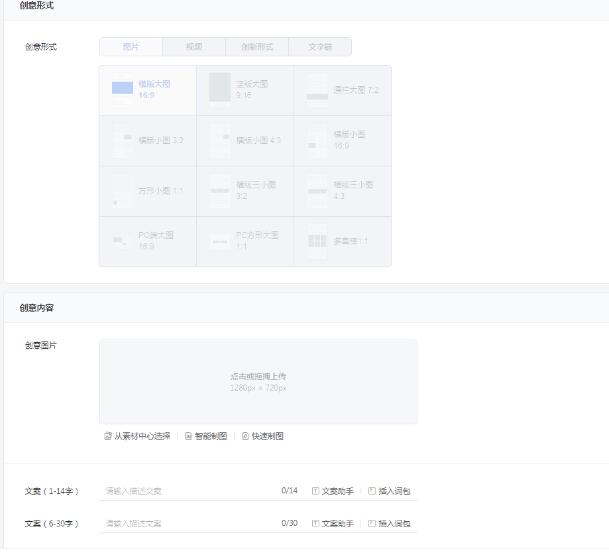Screen dimensions: 609x556
Task: Click 插入词包 beside the 6-30字 field
Action: tap(389, 523)
